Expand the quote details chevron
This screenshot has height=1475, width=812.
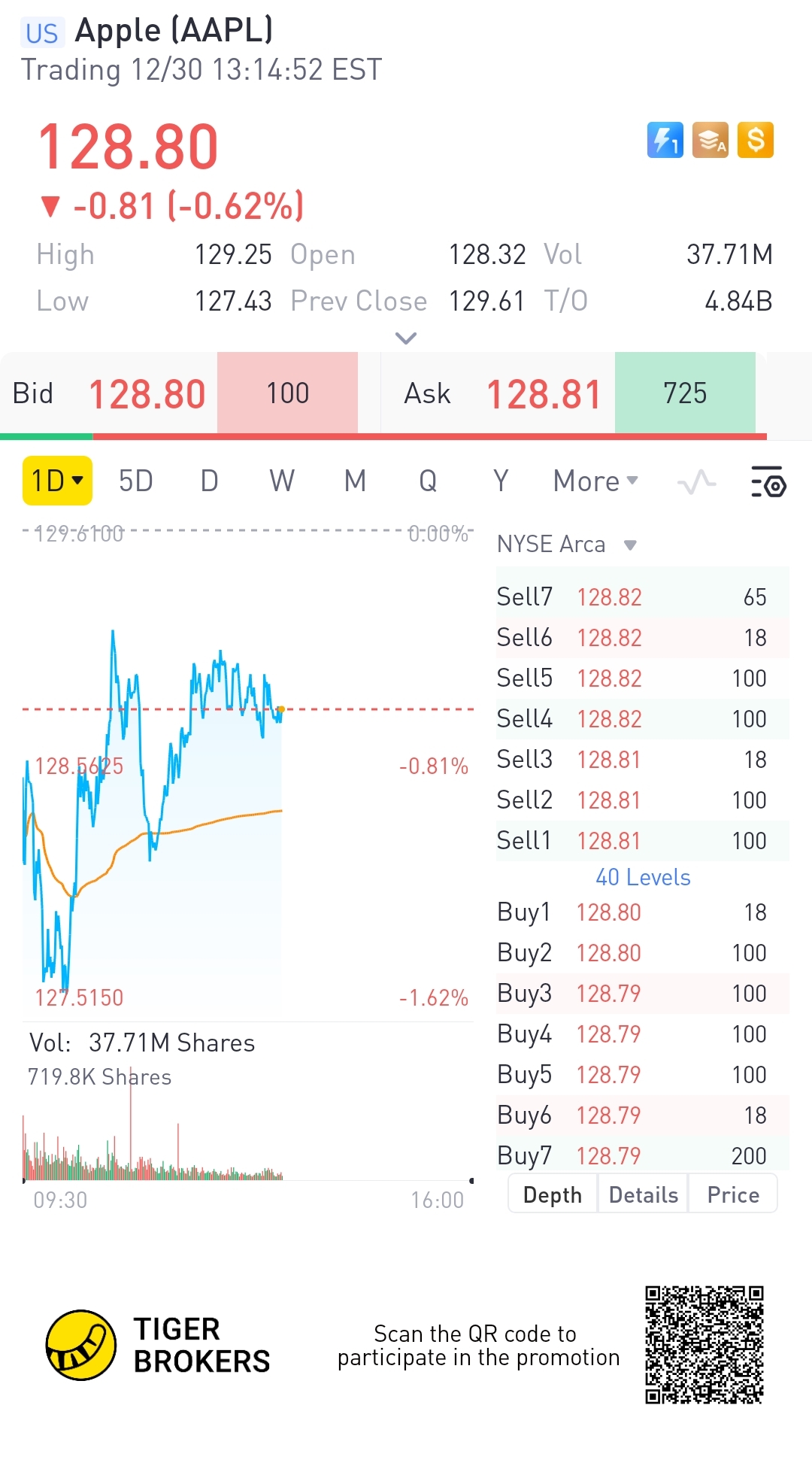406,338
